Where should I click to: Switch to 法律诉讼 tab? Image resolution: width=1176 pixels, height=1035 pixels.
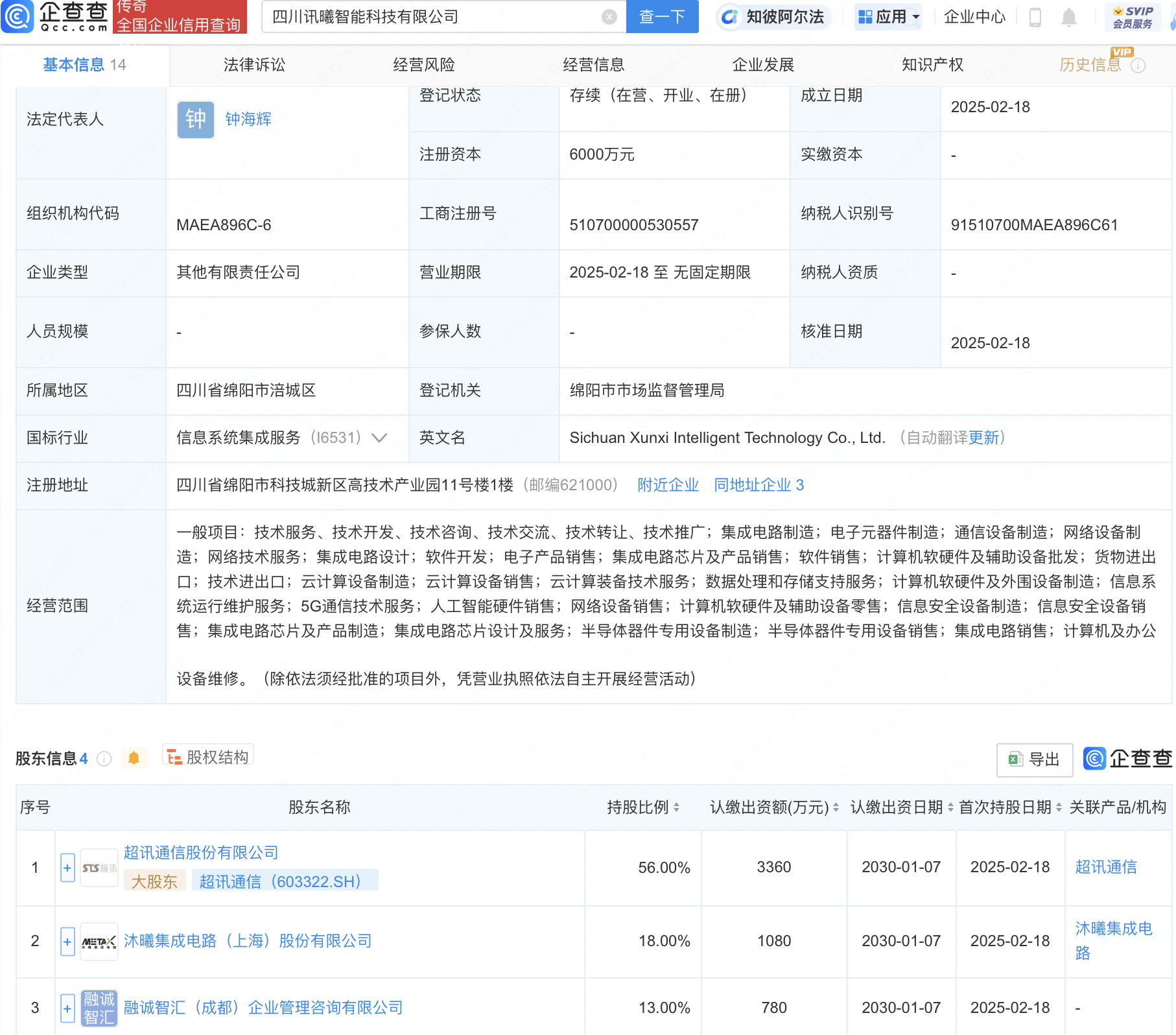(254, 65)
